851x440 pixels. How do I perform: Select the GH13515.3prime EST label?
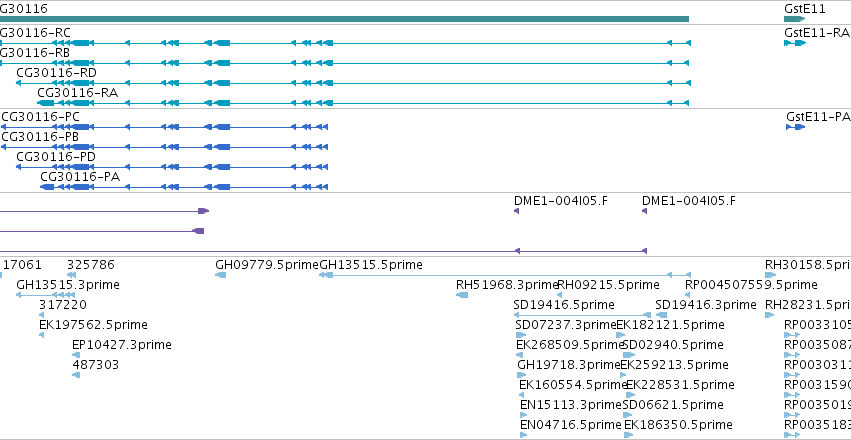(x=68, y=285)
